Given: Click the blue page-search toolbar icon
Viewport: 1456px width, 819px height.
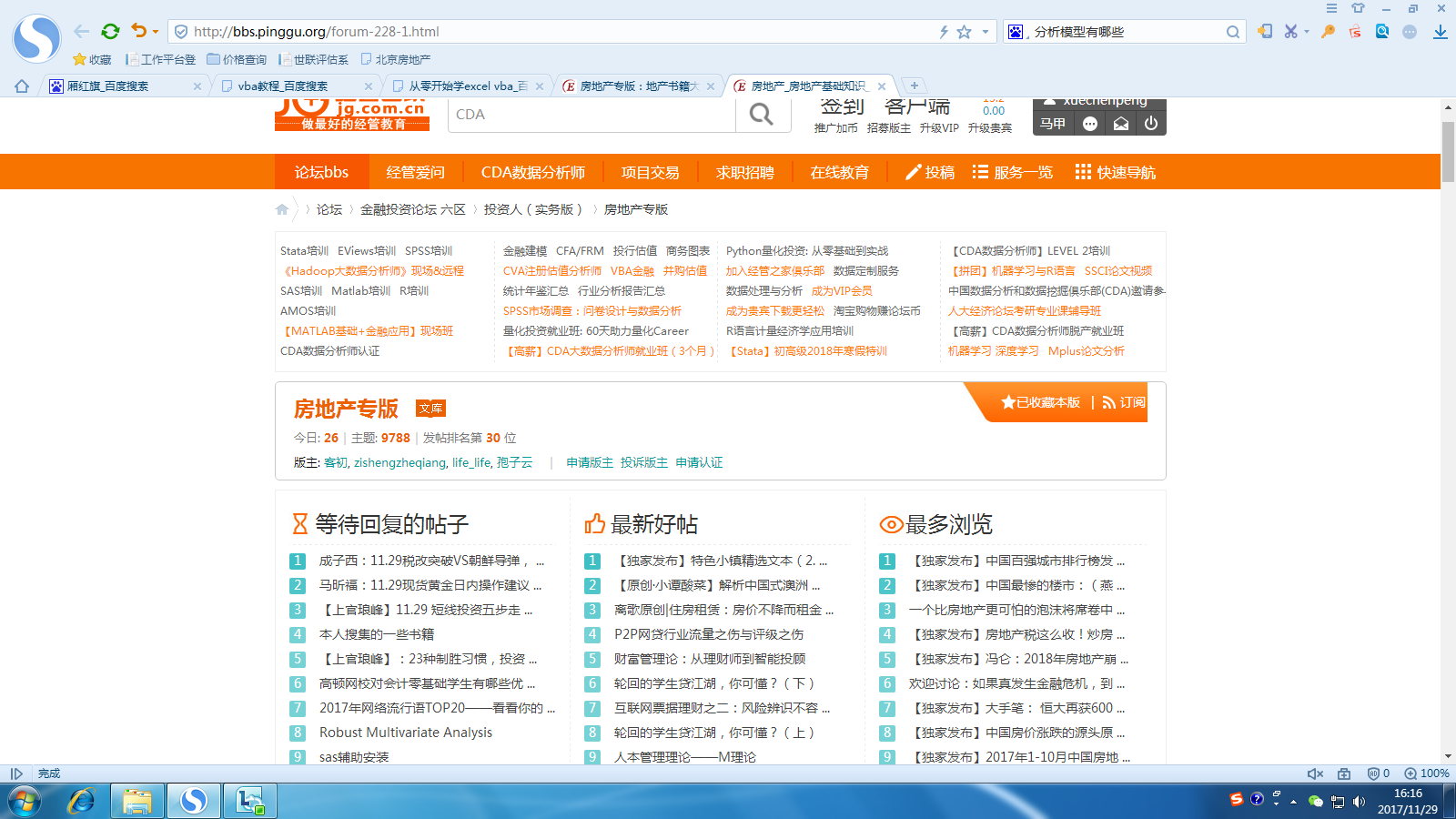Looking at the screenshot, I should click(x=1382, y=31).
